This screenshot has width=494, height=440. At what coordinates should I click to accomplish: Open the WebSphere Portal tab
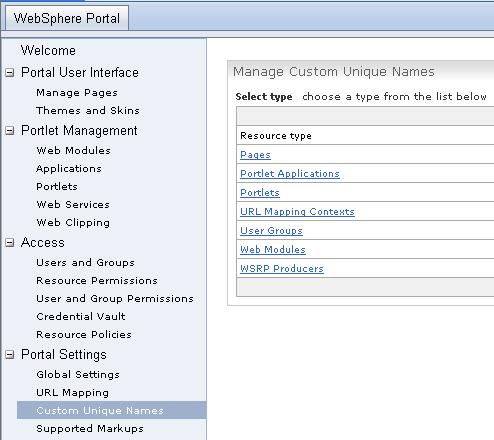pyautogui.click(x=67, y=18)
